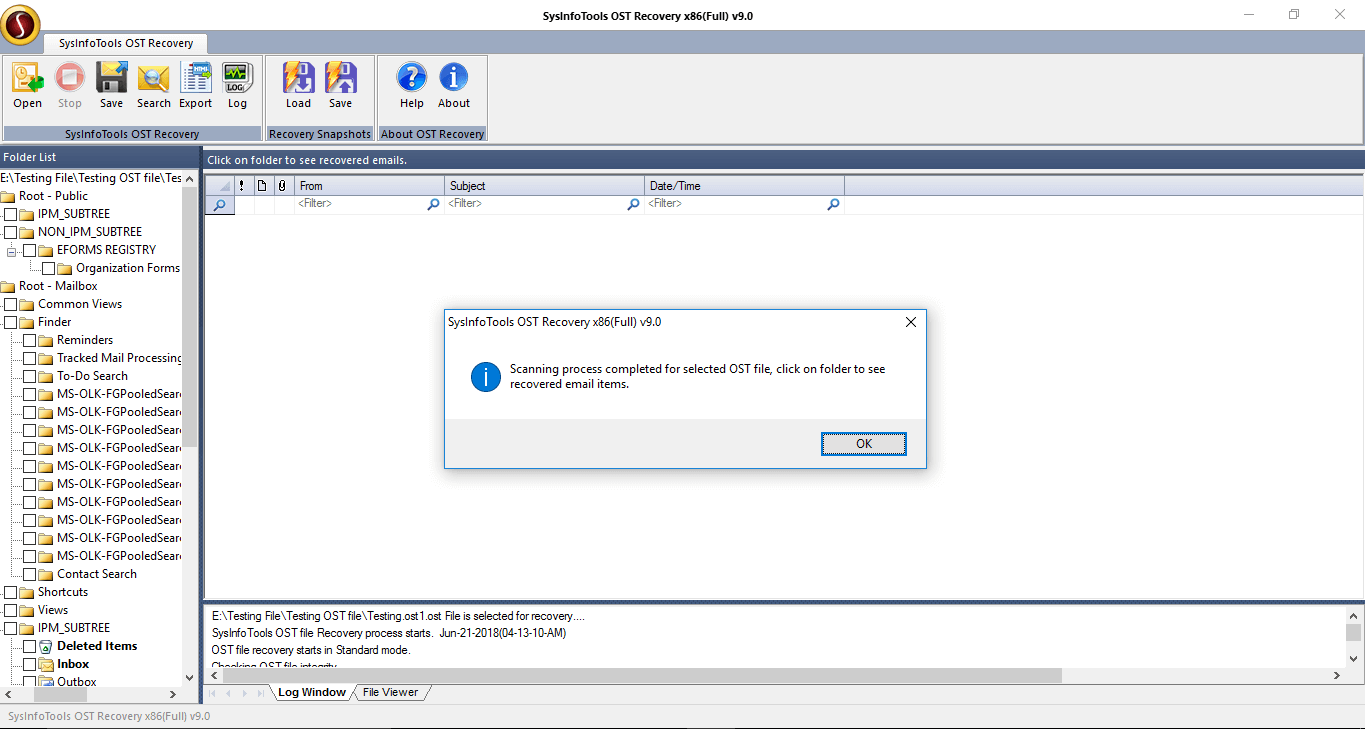Viewport: 1365px width, 729px height.
Task: Click the Subject filter magnifier icon
Action: coord(633,204)
